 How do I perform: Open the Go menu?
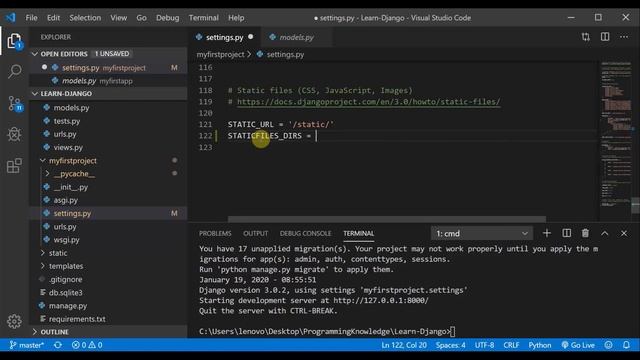tap(141, 18)
